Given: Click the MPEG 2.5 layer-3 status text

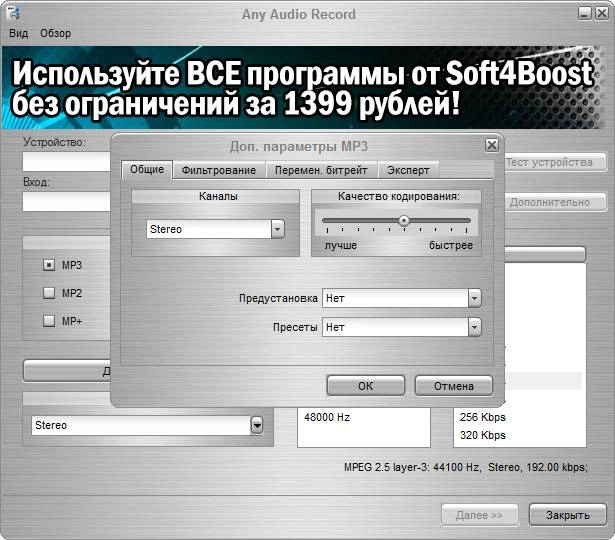Looking at the screenshot, I should [x=466, y=467].
